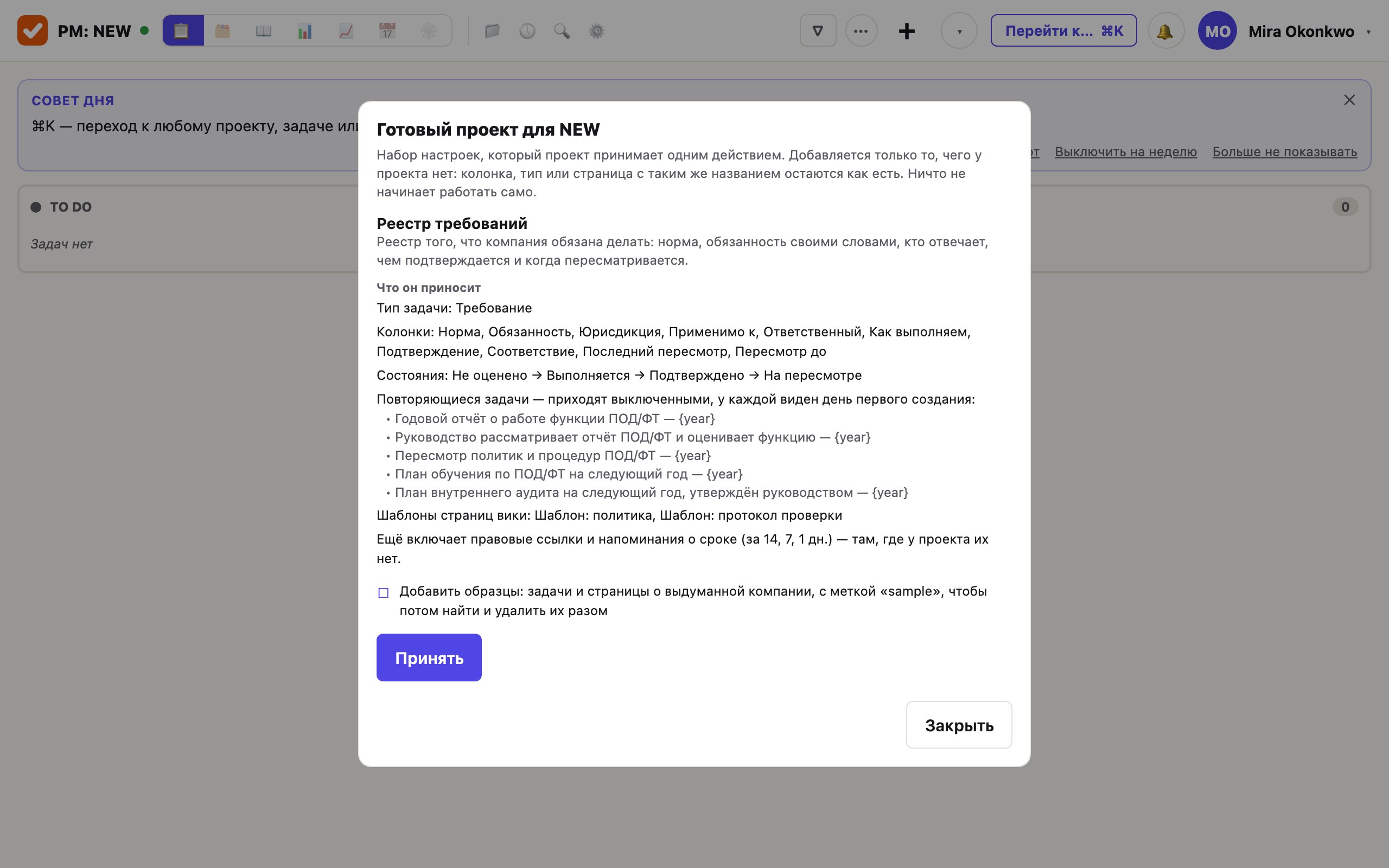Viewport: 1389px width, 868px height.
Task: Click the Реестр требований heading
Action: pos(452,224)
